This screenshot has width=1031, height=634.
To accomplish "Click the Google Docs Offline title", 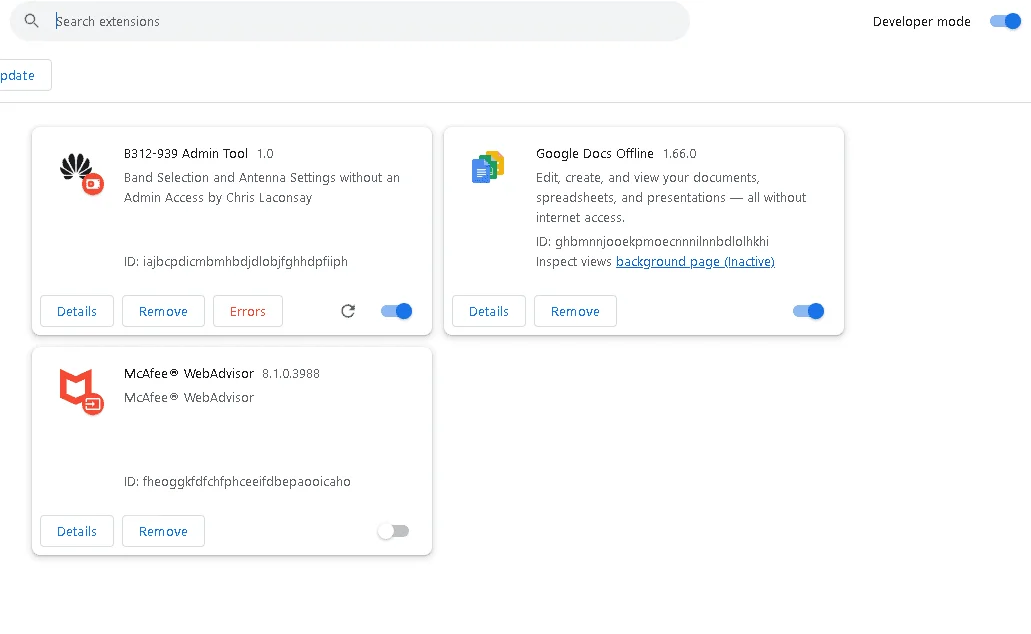I will coord(594,153).
